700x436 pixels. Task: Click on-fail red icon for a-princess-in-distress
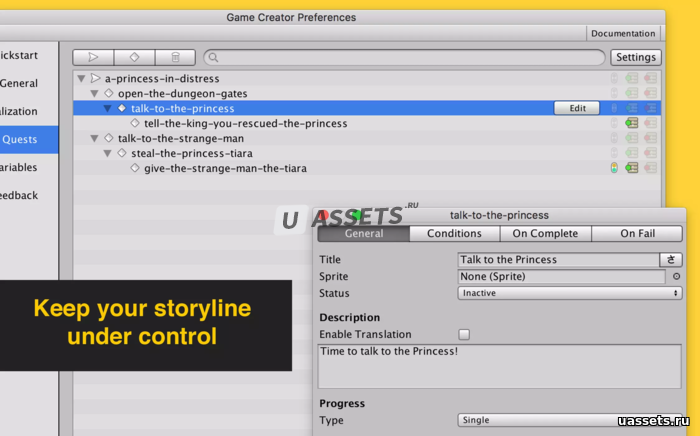[650, 79]
